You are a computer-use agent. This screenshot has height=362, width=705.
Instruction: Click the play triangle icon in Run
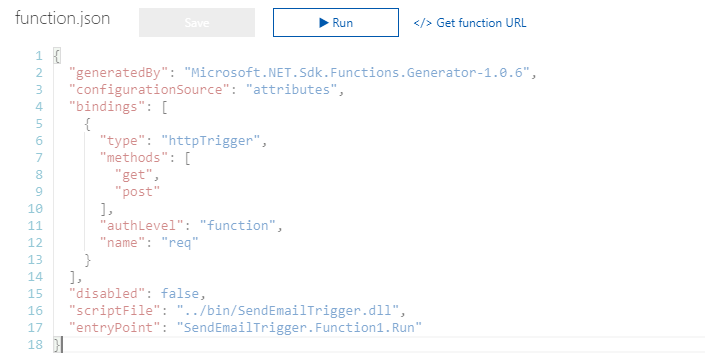[324, 22]
